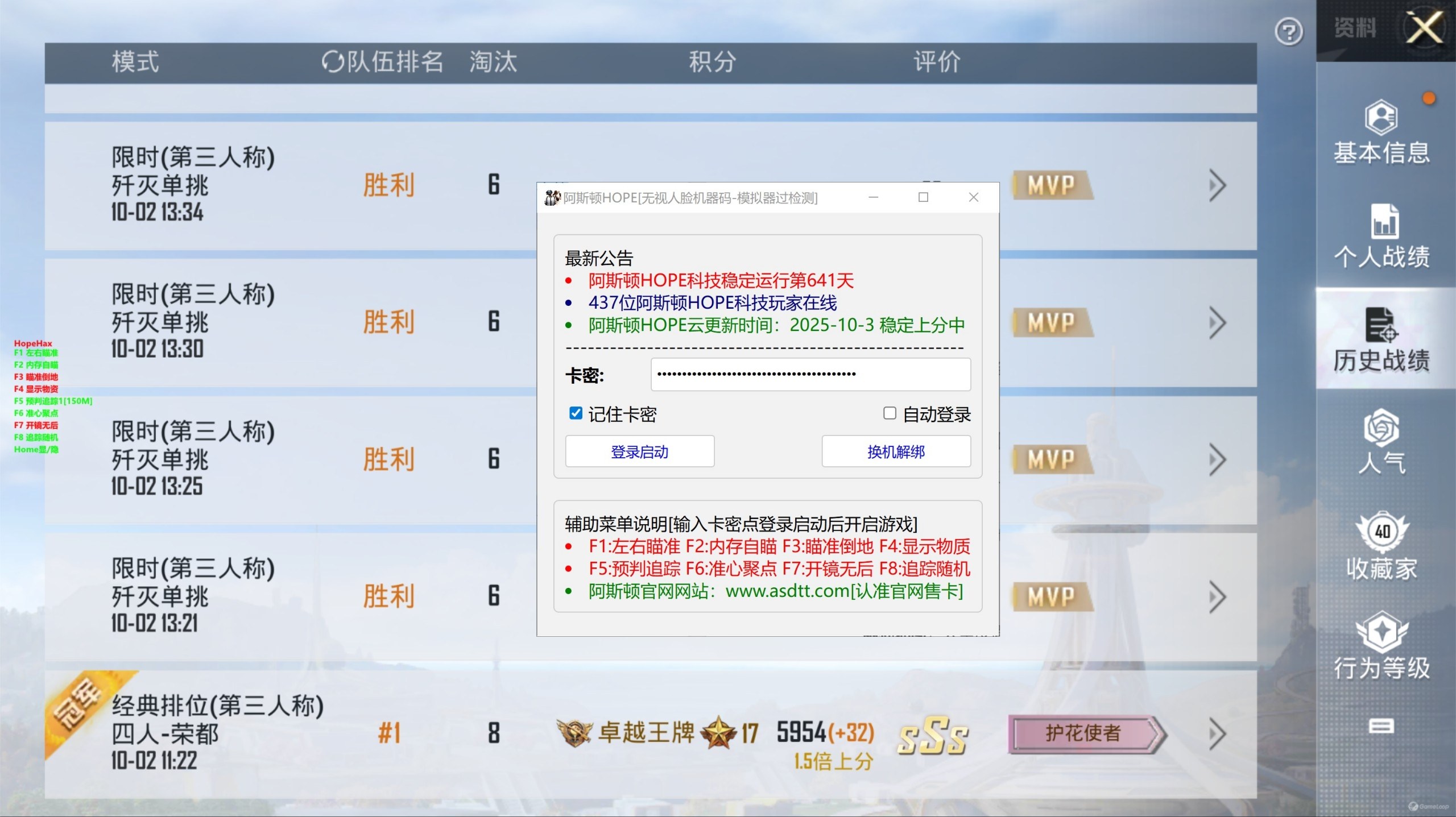Viewport: 1456px width, 817px height.
Task: Open the 收藏家 level 40 badge icon
Action: (1382, 532)
